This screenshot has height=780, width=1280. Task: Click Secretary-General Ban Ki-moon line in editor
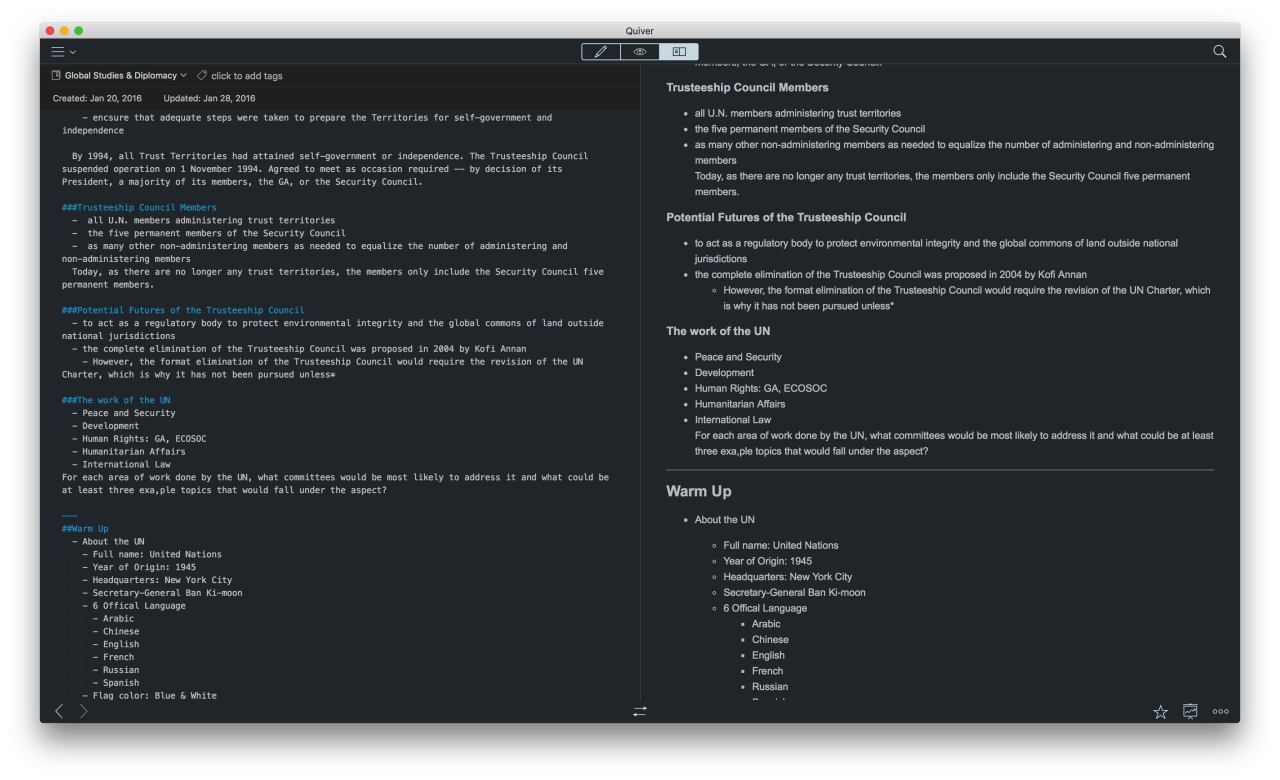click(167, 592)
